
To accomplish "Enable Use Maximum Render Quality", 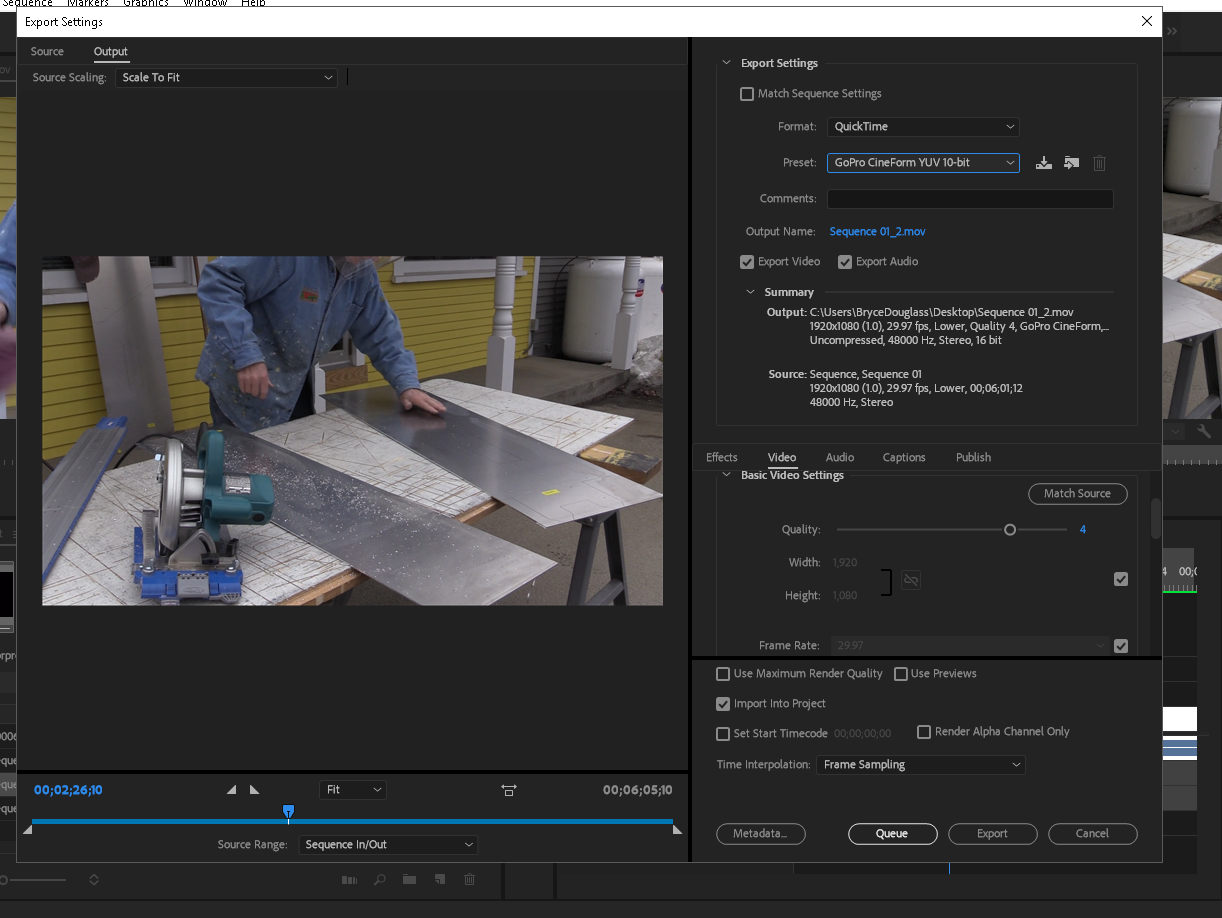I will 723,674.
